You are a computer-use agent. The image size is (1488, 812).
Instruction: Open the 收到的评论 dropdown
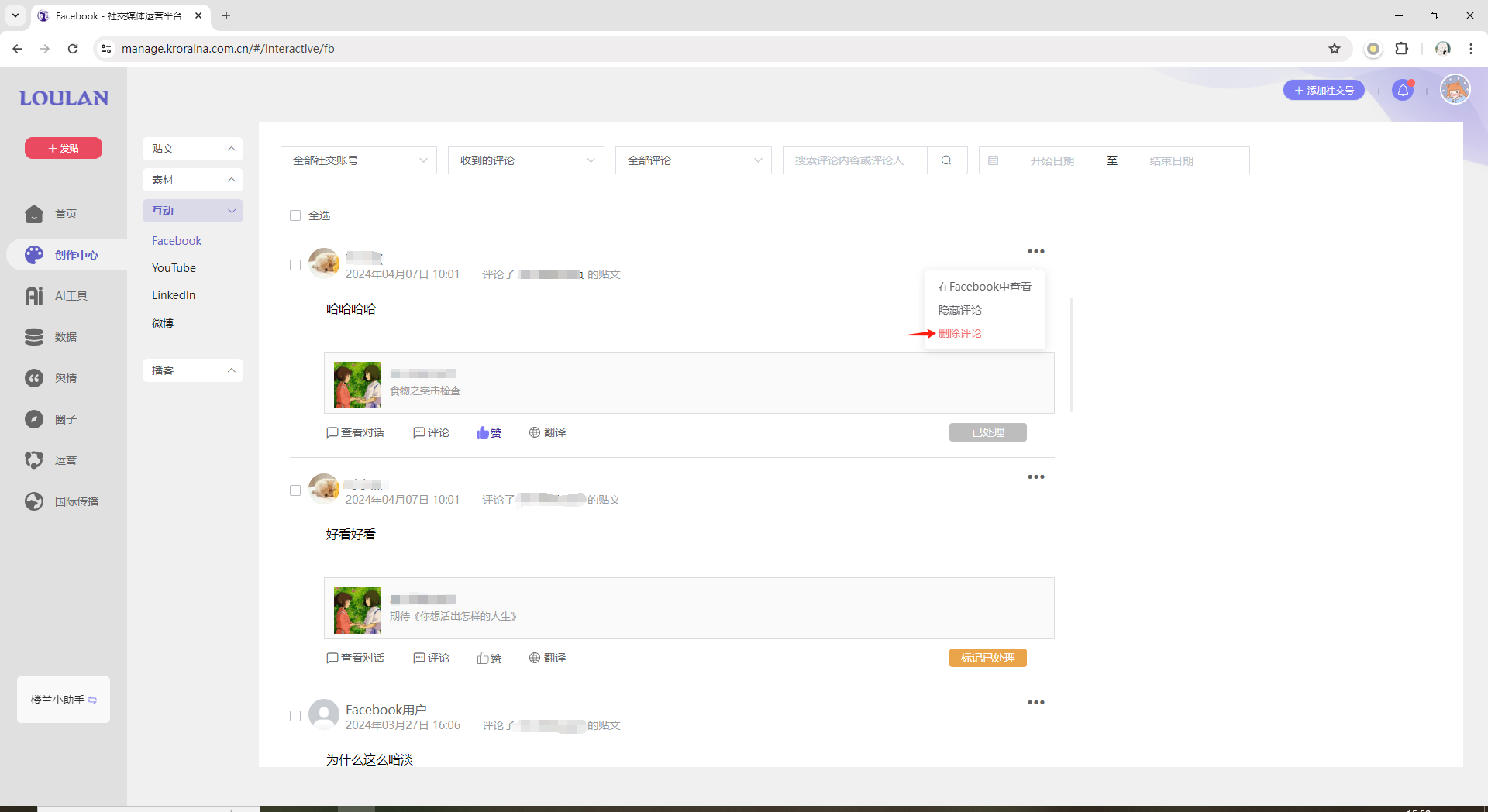click(526, 160)
